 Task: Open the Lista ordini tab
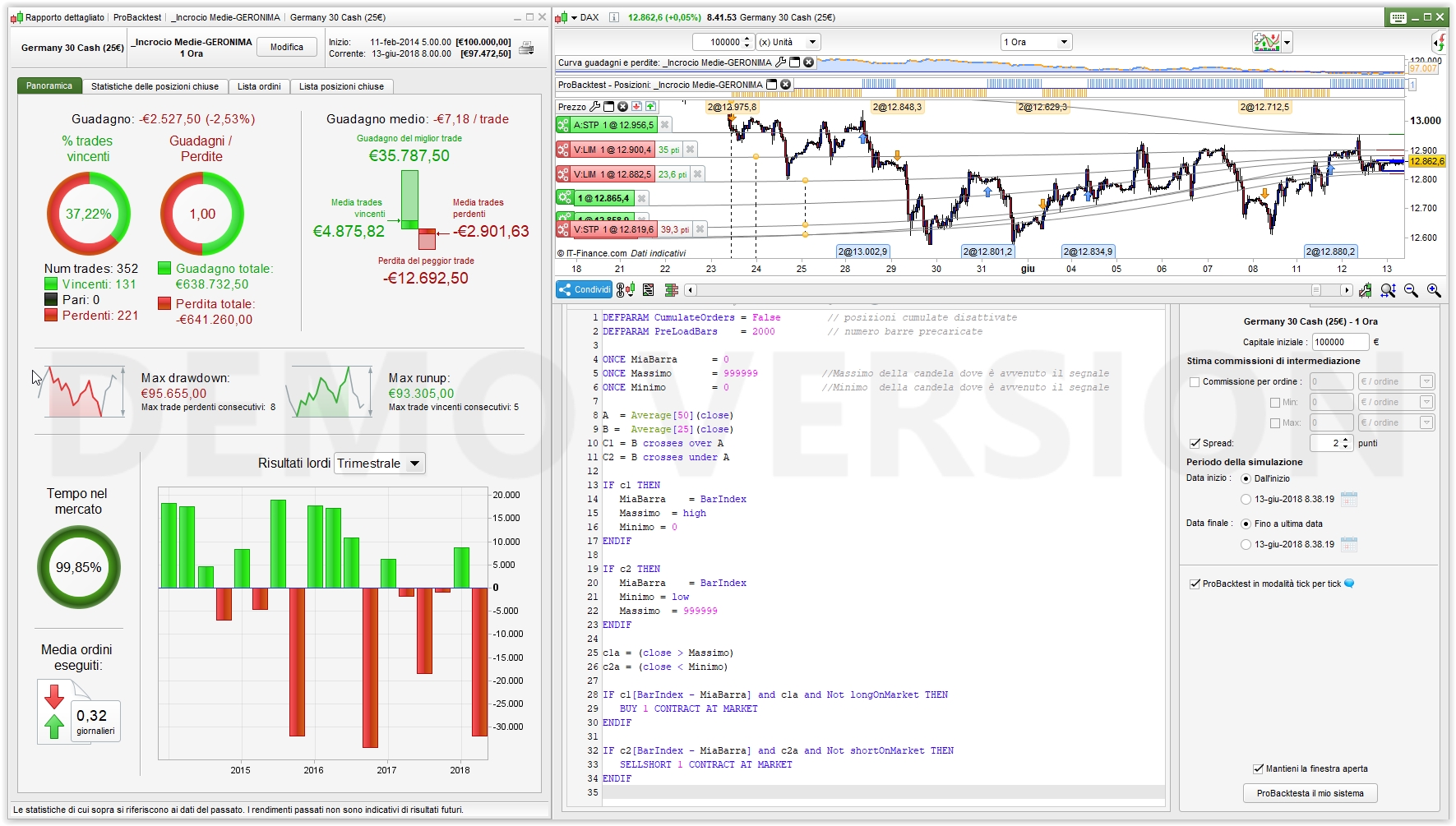coord(259,86)
